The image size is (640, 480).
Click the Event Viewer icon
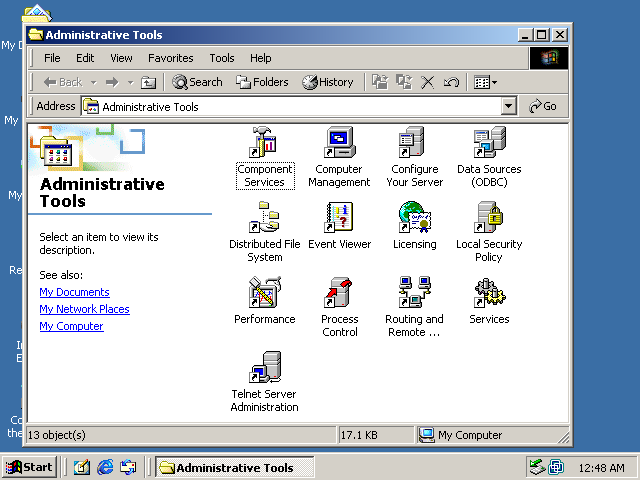pyautogui.click(x=339, y=218)
